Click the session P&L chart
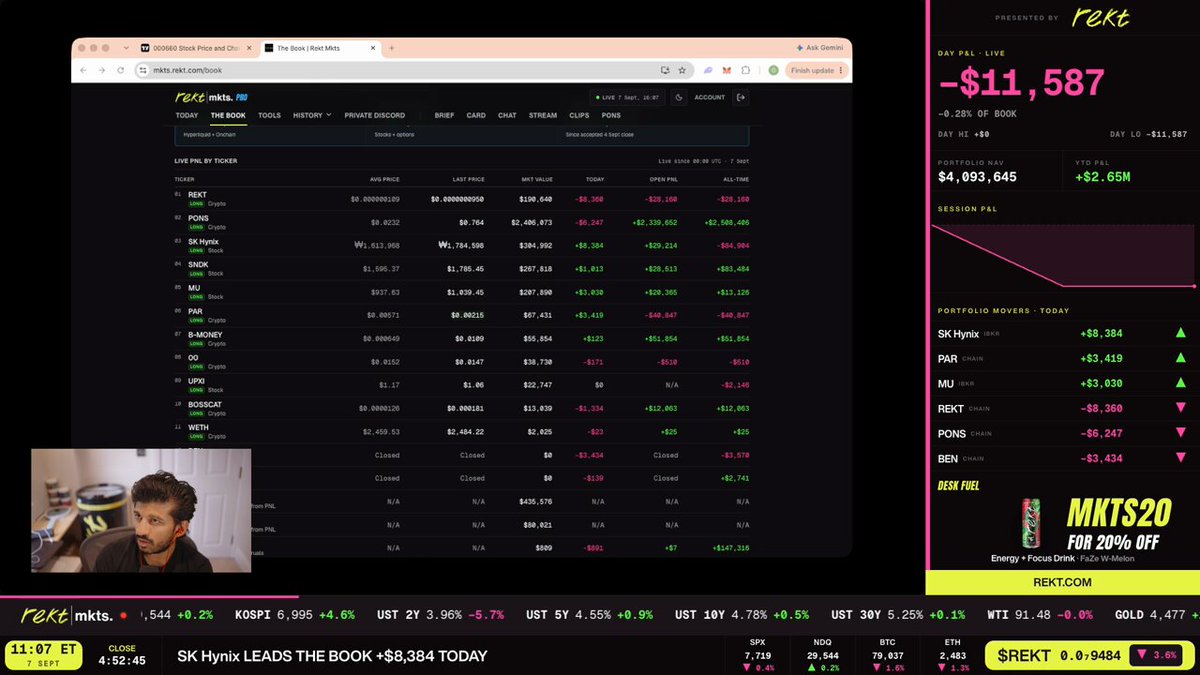Viewport: 1200px width, 675px height. tap(1061, 258)
